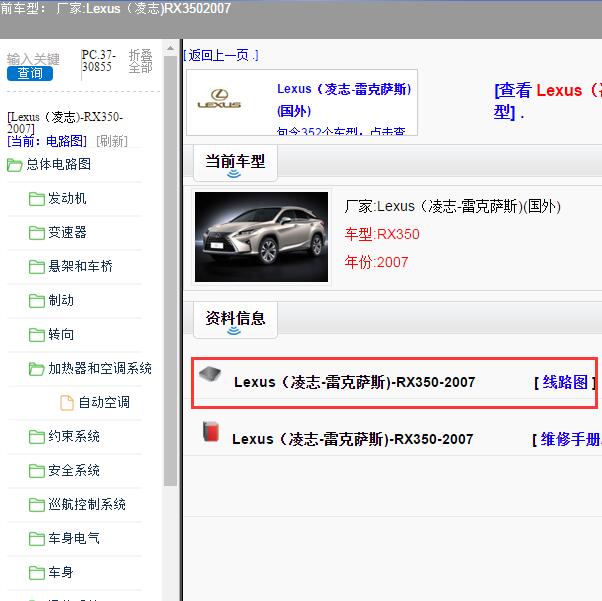Click the Lexus RX350-2007 维修手册 row title
This screenshot has width=602, height=601.
pyautogui.click(x=352, y=439)
